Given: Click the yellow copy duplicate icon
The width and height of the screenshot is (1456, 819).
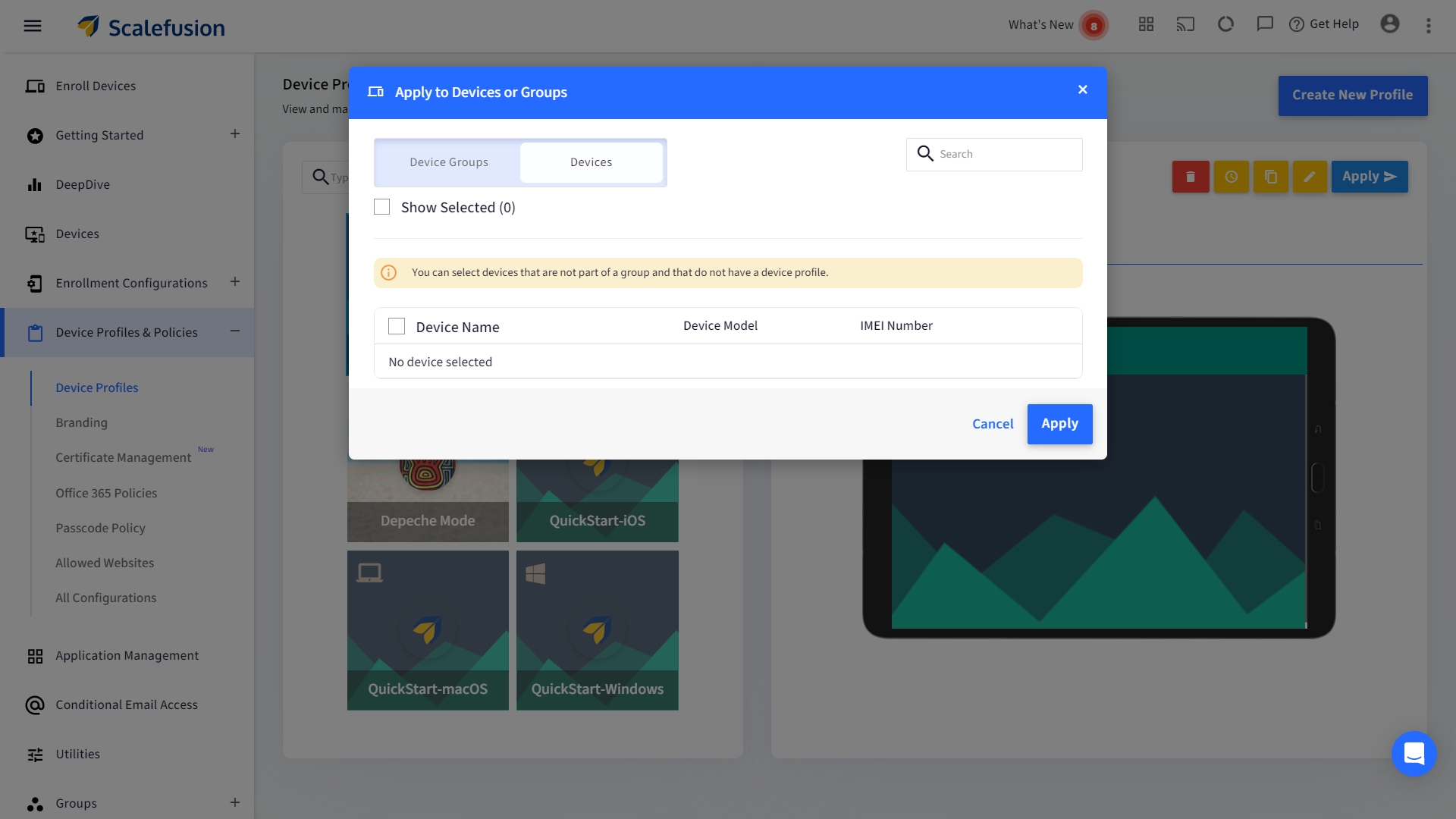Looking at the screenshot, I should (1271, 177).
